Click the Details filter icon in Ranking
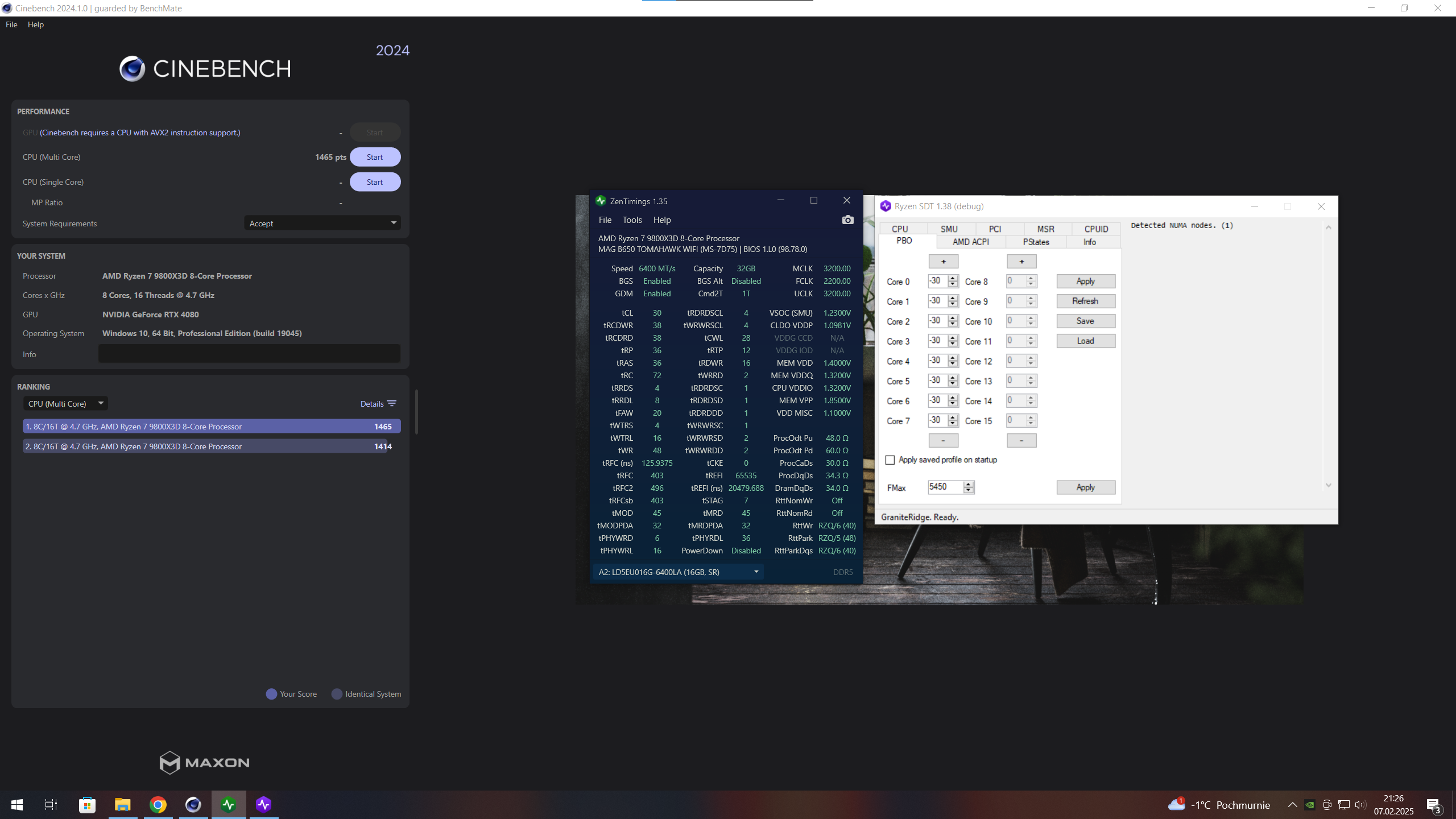Image resolution: width=1456 pixels, height=819 pixels. tap(391, 404)
